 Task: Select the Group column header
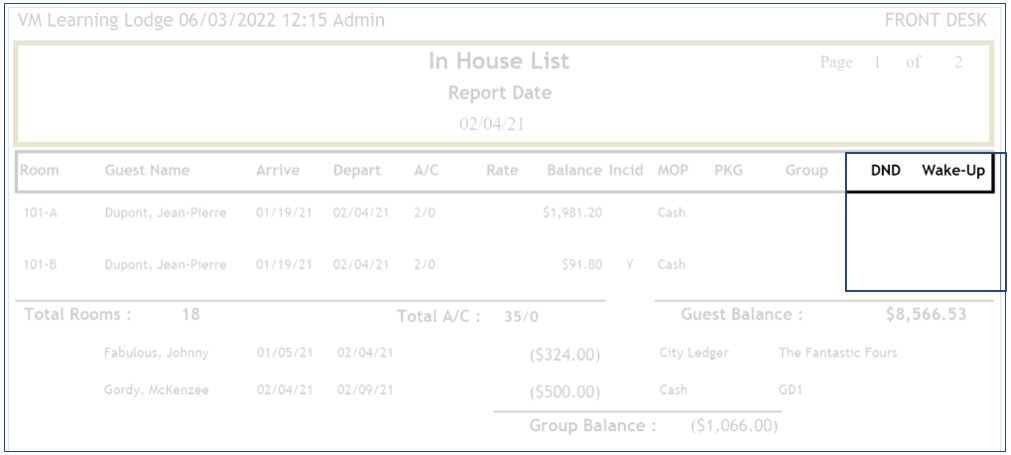click(x=806, y=170)
